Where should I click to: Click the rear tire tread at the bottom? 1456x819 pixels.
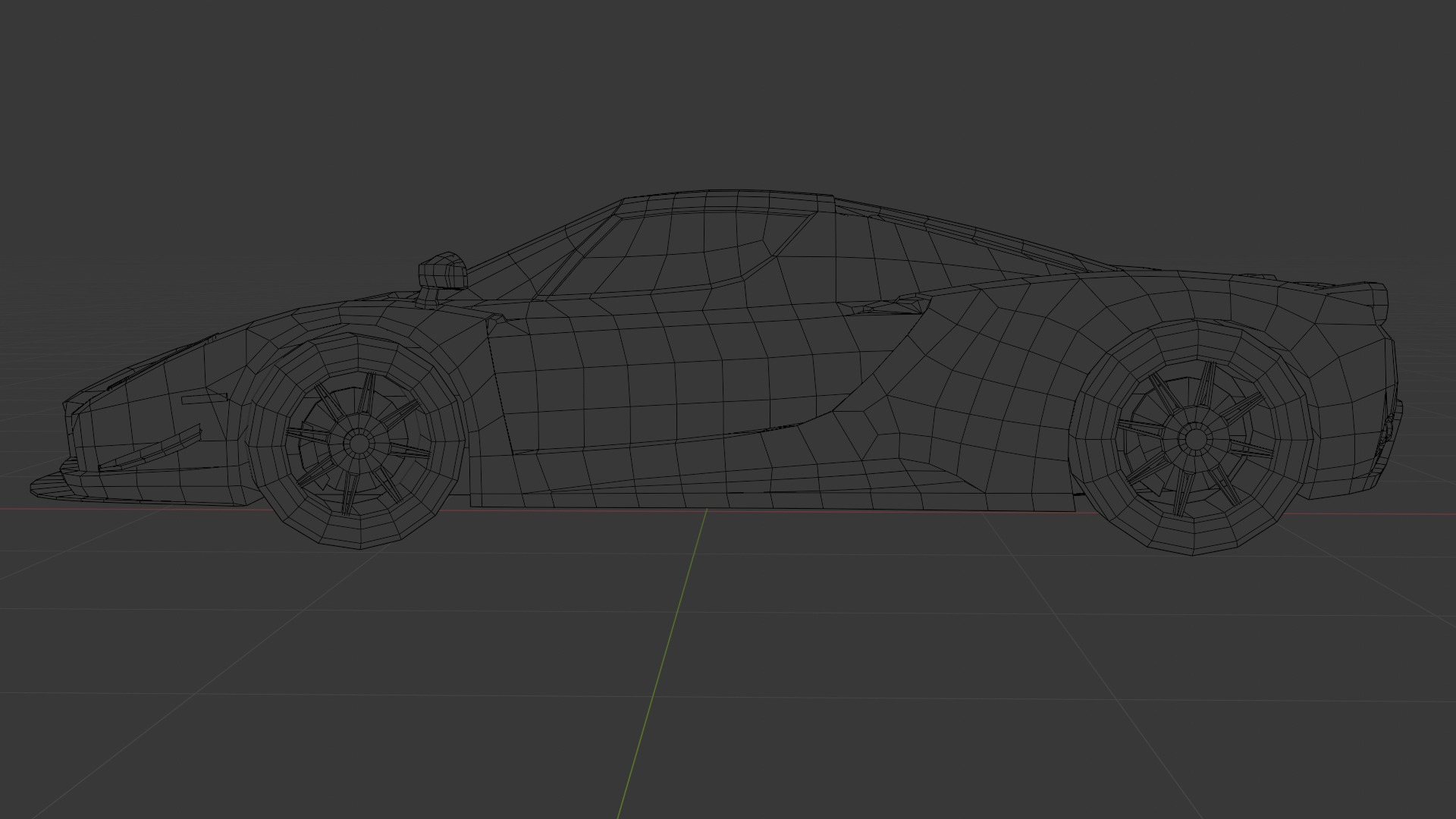(1194, 542)
